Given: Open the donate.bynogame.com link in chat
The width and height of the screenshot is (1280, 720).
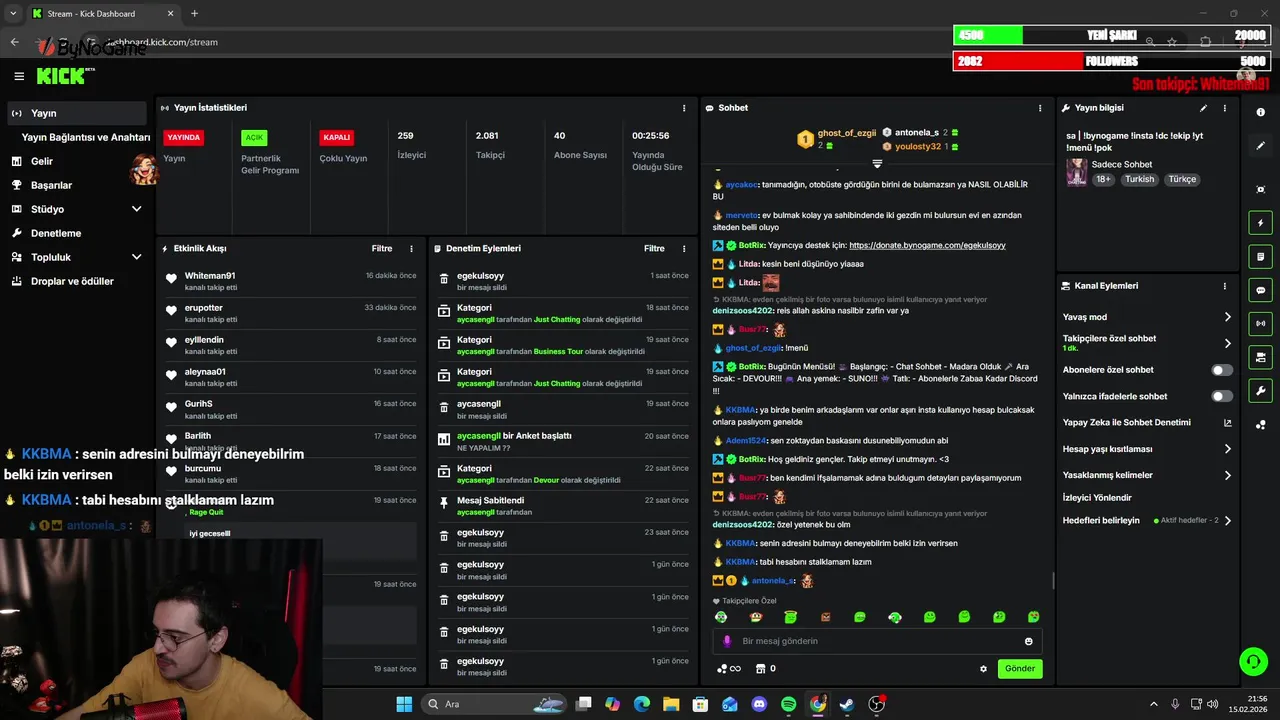Looking at the screenshot, I should coord(927,245).
